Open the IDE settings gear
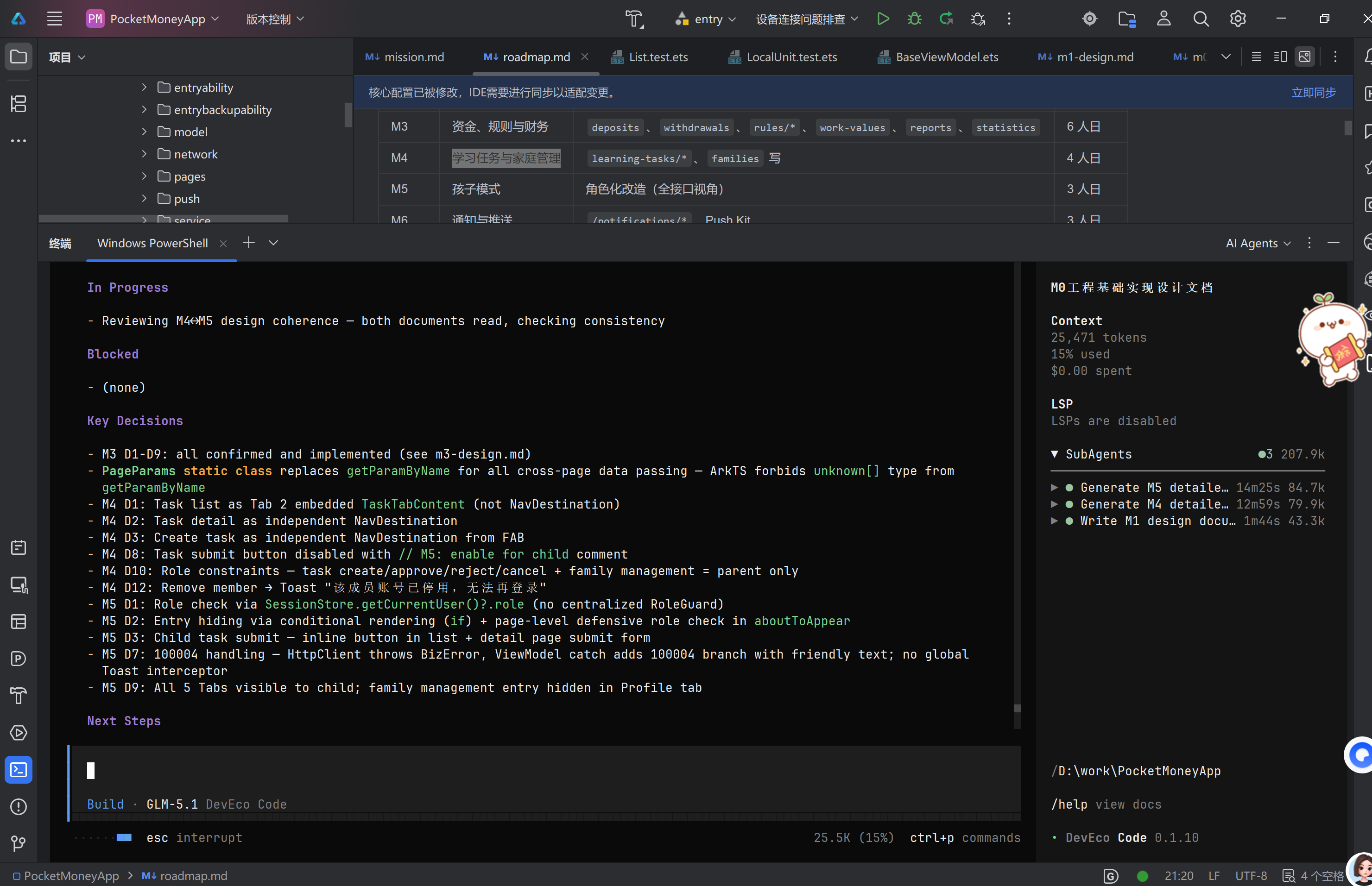 (1238, 19)
